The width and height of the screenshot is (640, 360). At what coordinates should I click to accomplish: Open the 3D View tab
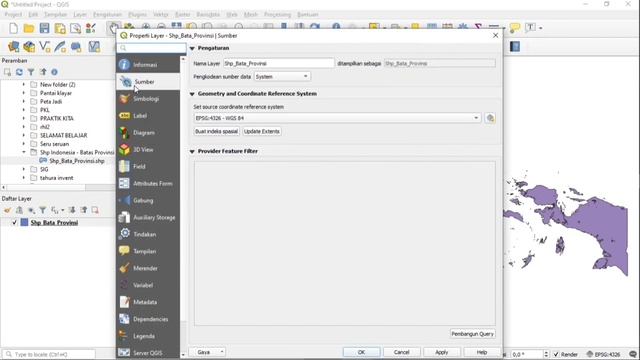tap(148, 150)
